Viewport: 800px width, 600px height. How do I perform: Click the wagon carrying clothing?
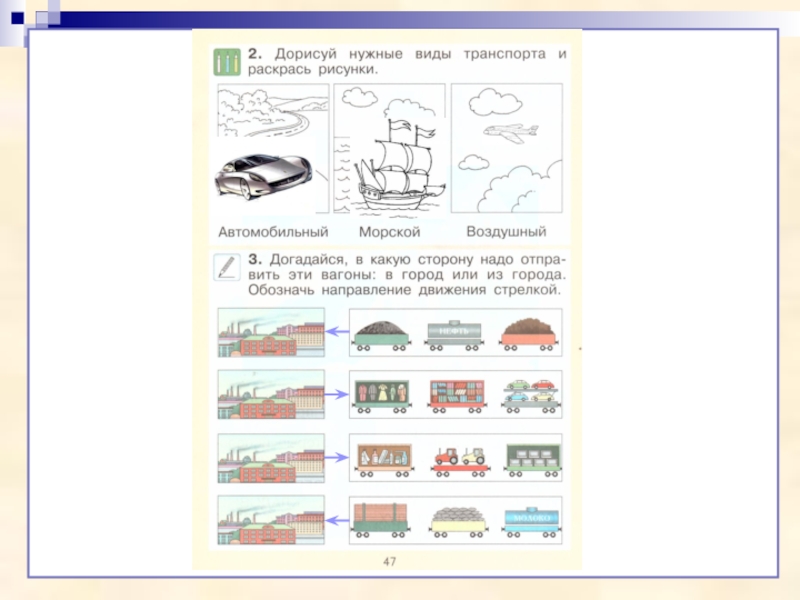tap(382, 395)
